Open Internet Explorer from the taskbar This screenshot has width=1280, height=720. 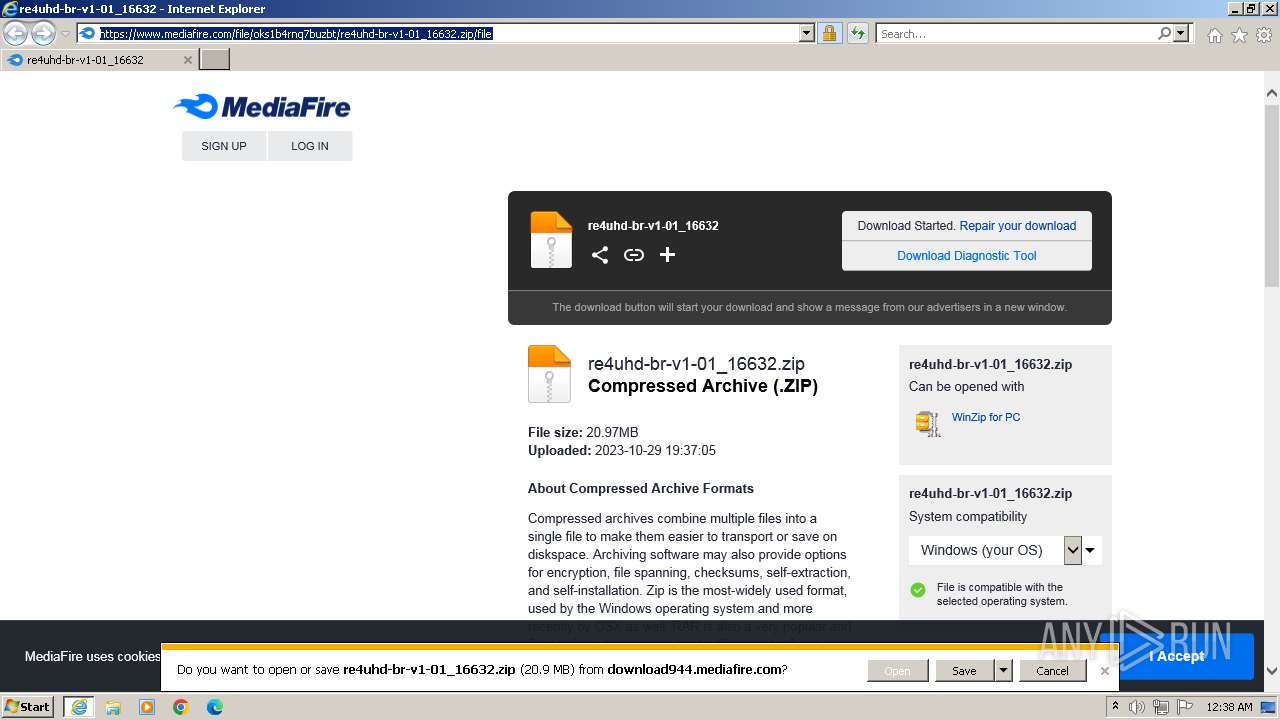(78, 707)
